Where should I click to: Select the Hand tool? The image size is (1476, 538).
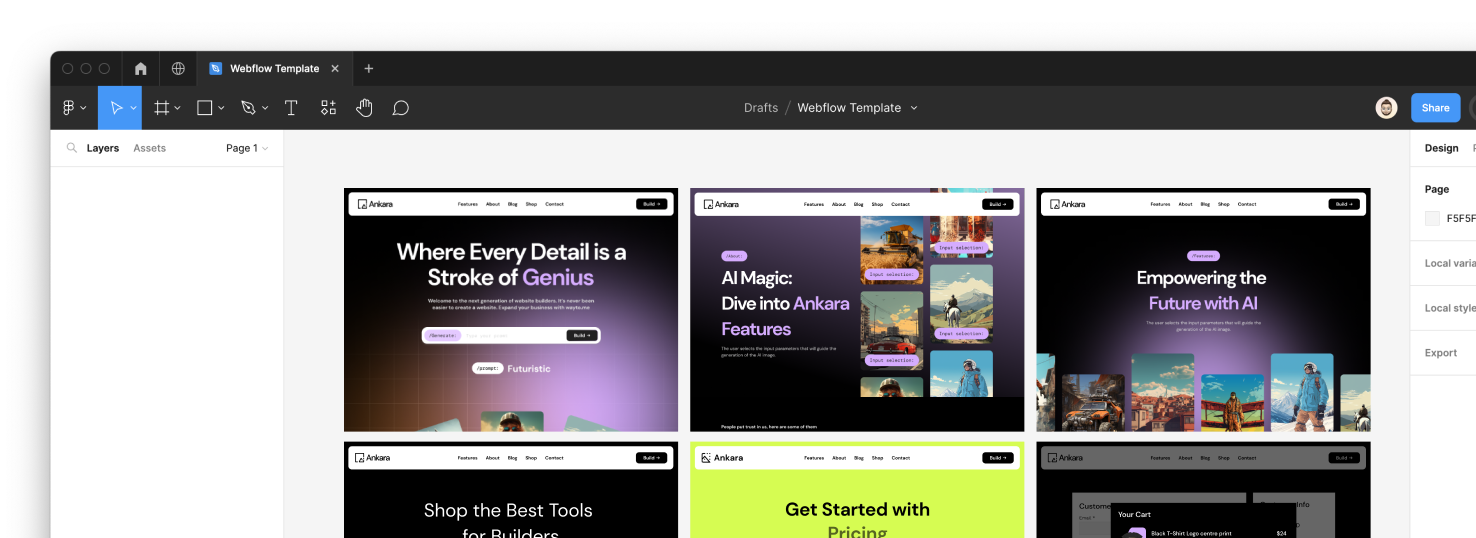[x=364, y=108]
